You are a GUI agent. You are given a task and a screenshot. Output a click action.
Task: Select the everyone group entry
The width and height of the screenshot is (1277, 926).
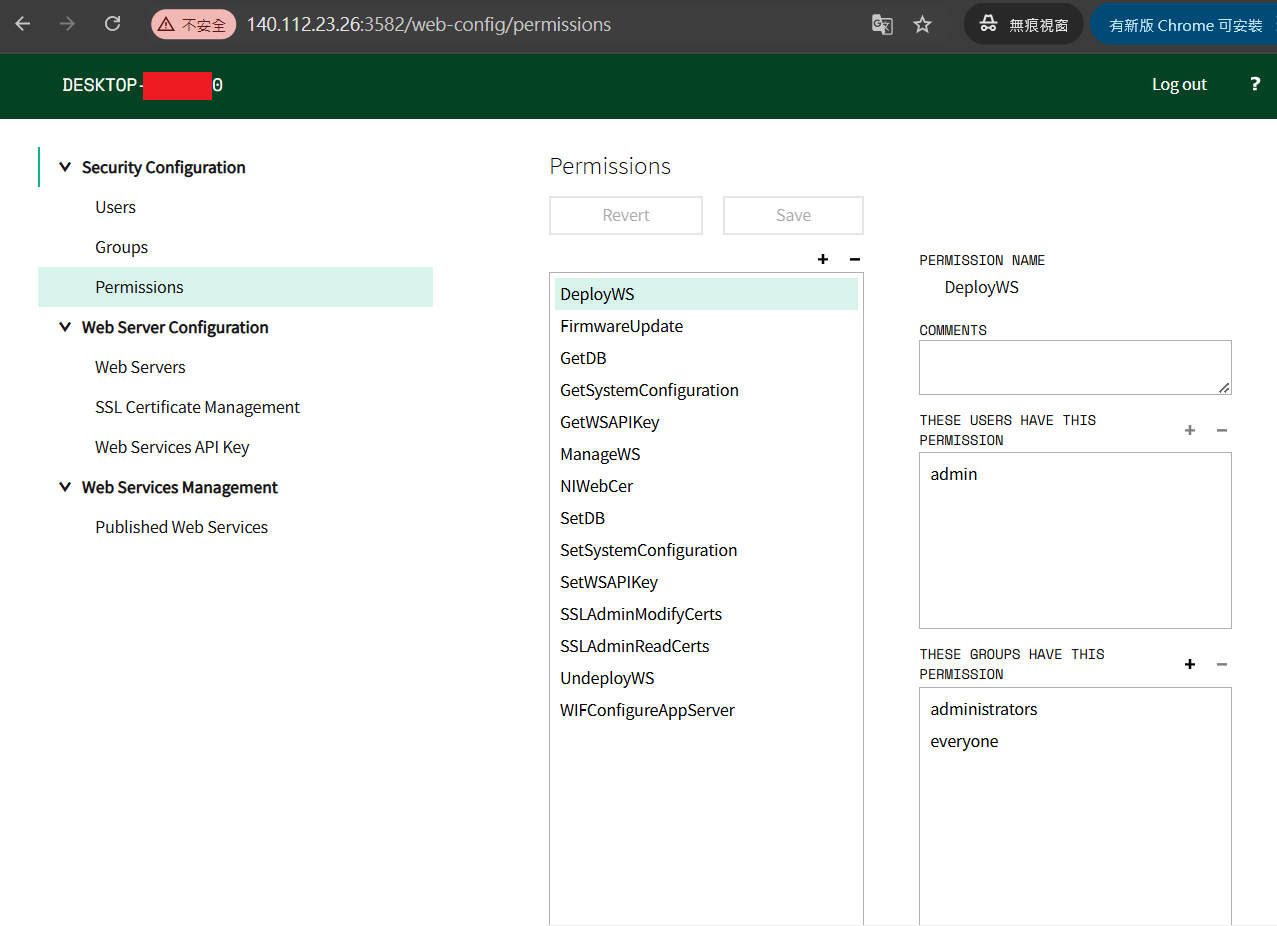coord(1075,741)
